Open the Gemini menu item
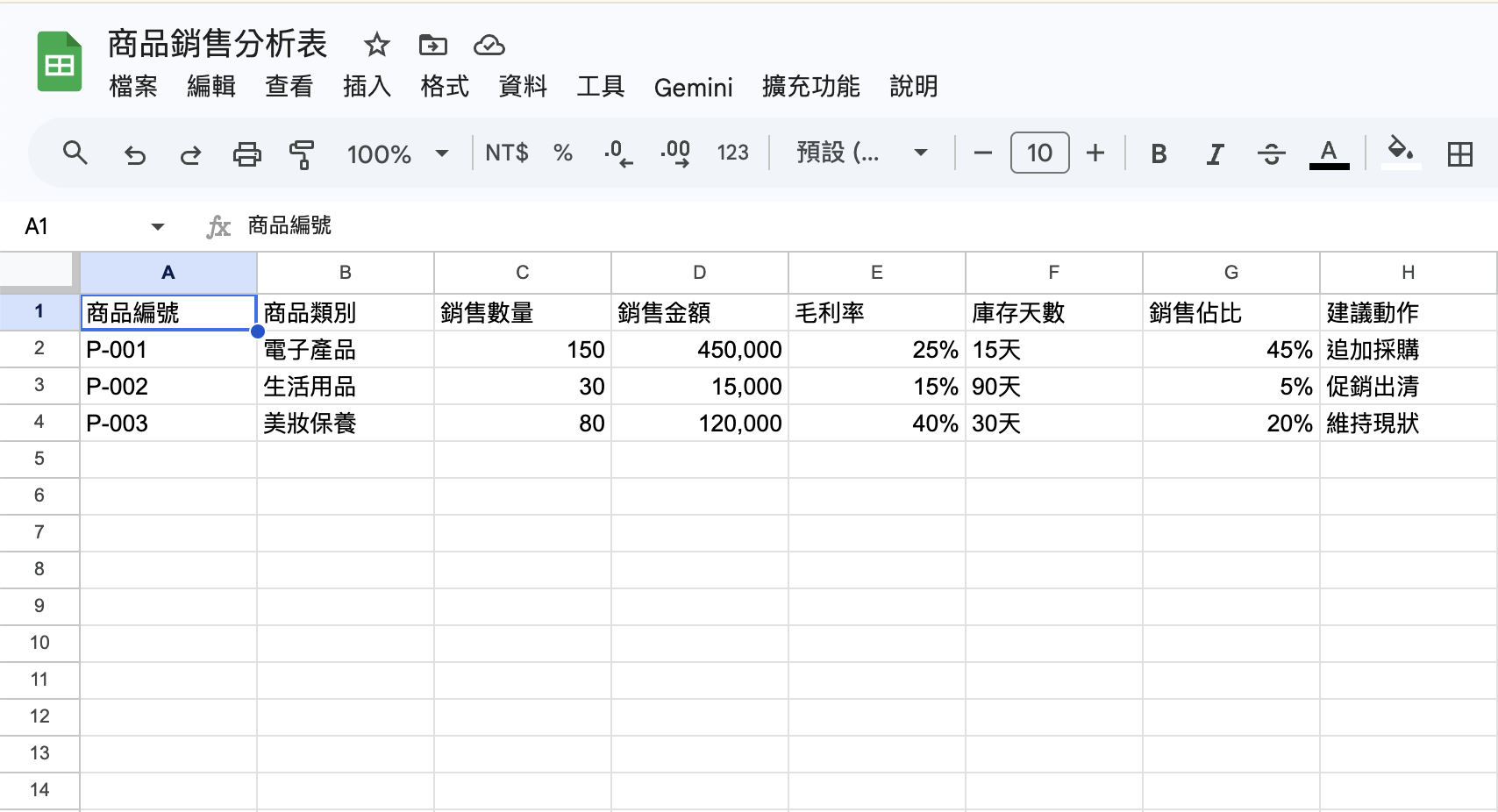 pyautogui.click(x=693, y=87)
